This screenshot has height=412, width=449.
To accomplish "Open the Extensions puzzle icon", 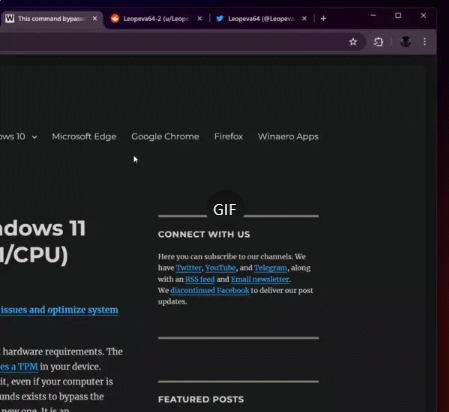I will tap(378, 42).
